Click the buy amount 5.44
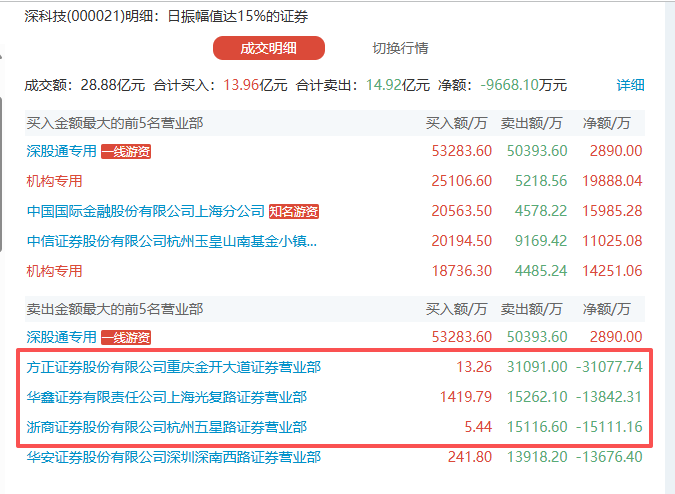Viewport: 675px width, 494px height. click(478, 426)
